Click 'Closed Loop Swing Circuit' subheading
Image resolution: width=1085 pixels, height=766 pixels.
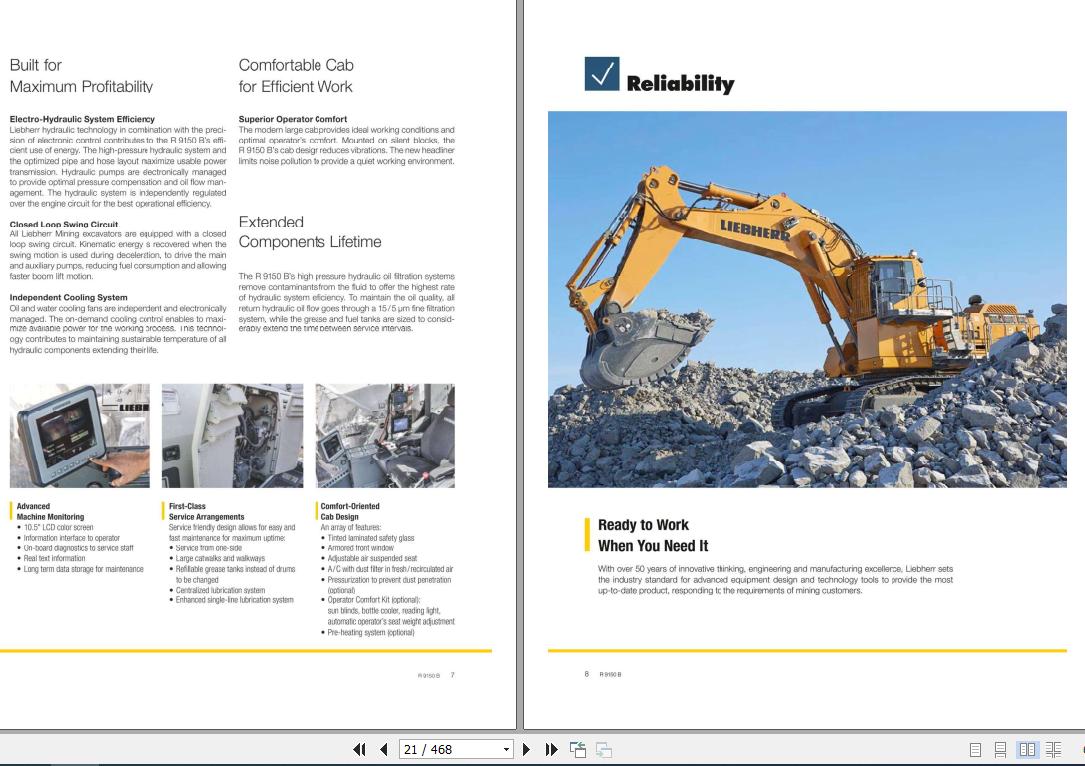(64, 224)
